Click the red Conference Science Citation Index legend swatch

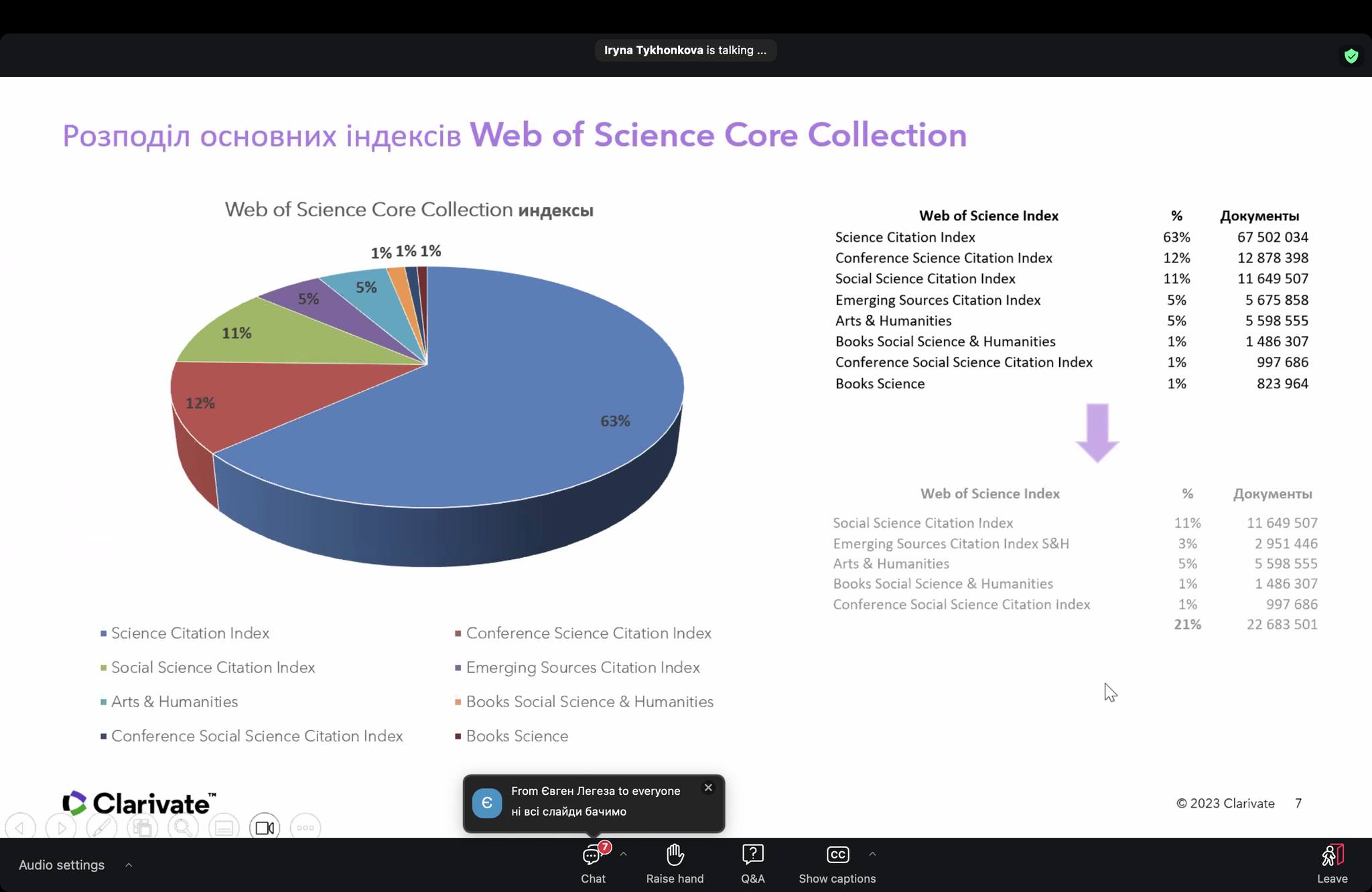[x=458, y=634]
